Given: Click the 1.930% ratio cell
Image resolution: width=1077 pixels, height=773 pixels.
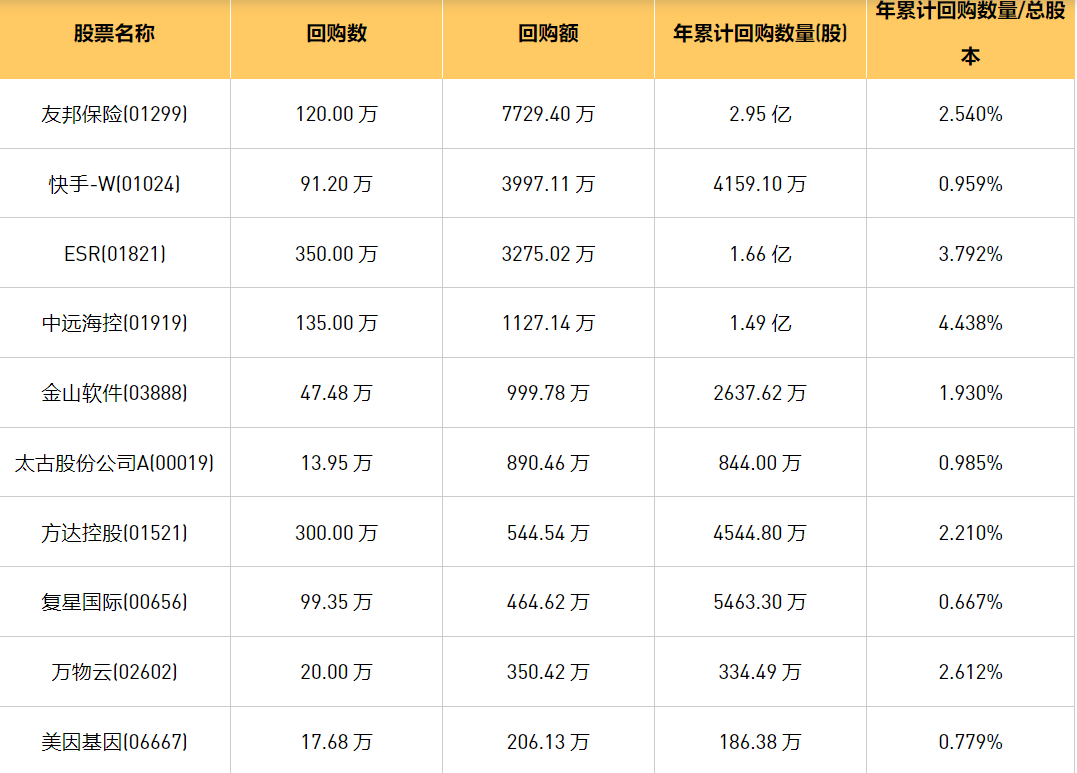Looking at the screenshot, I should [971, 394].
